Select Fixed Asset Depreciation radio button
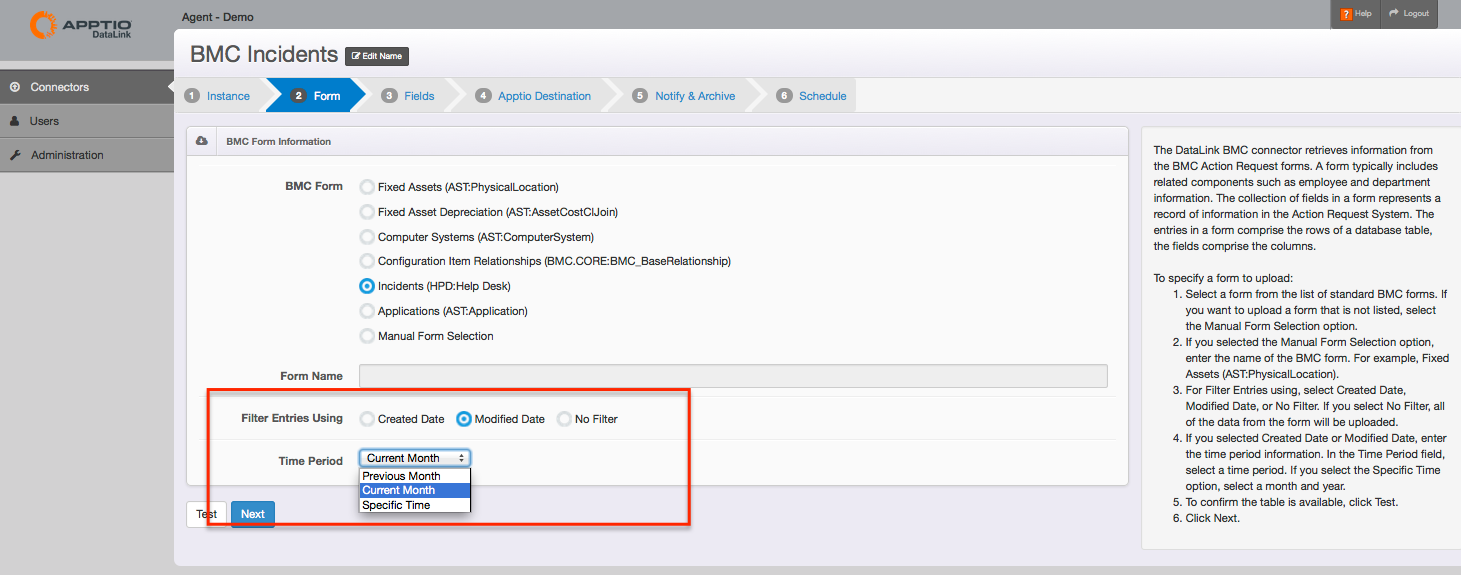Image resolution: width=1461 pixels, height=575 pixels. 367,212
